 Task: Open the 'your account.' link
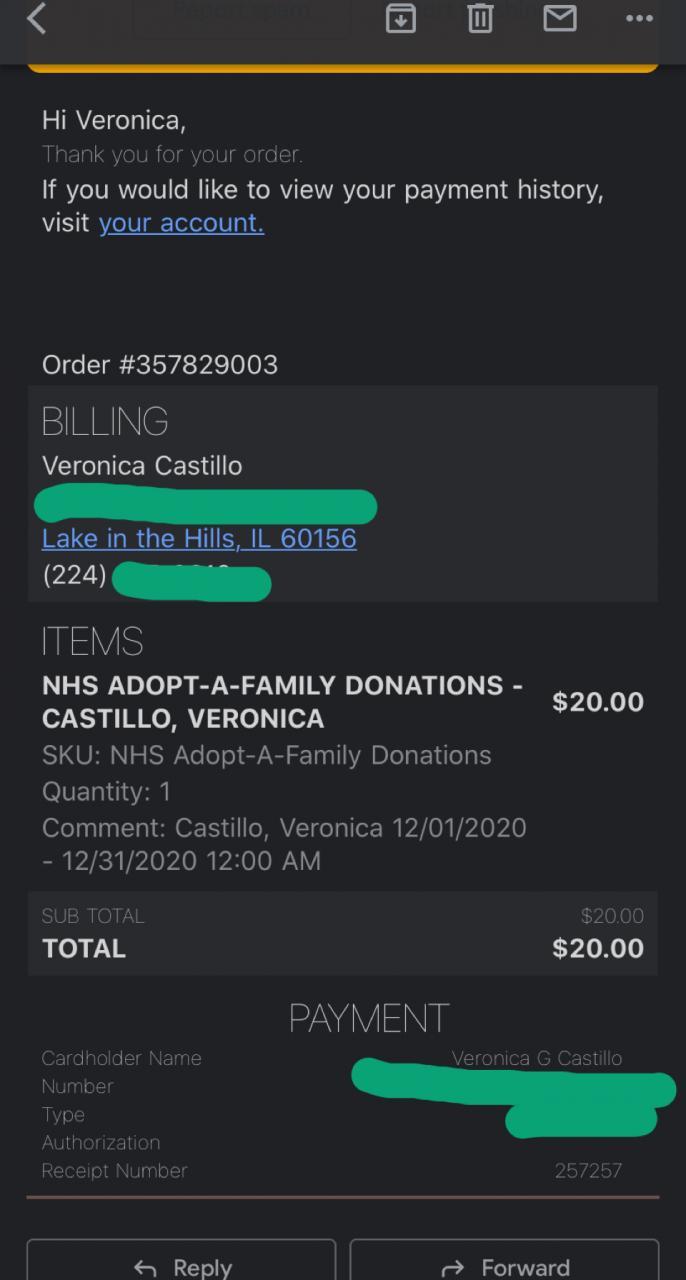click(x=181, y=223)
